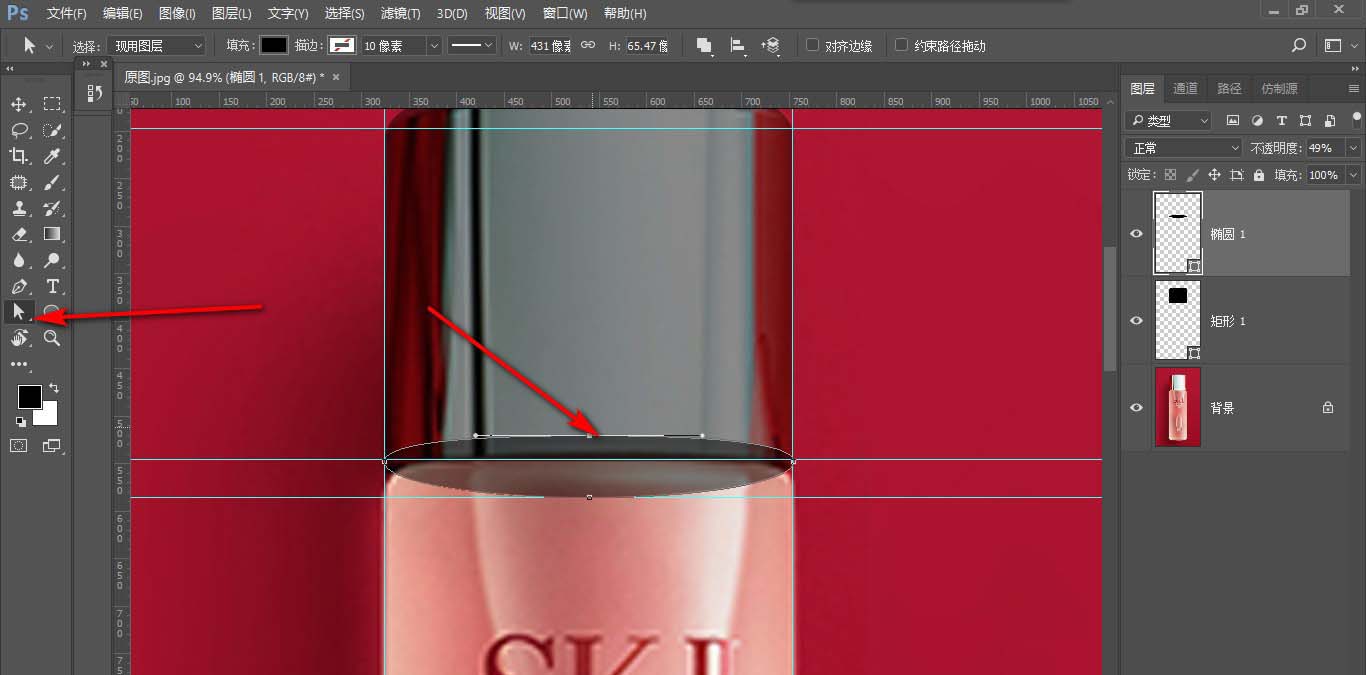Open the 正常 blend mode dropdown
Image resolution: width=1366 pixels, height=675 pixels.
pyautogui.click(x=1183, y=147)
